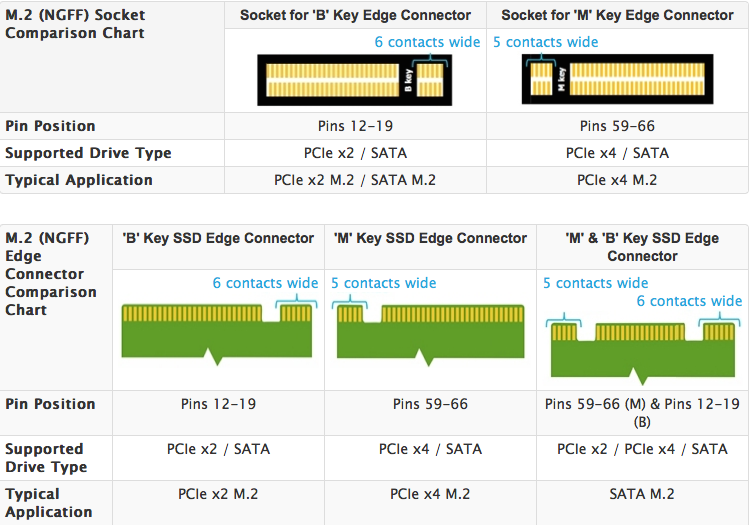Screen dimensions: 750x525
Task: Click the lone 'SATA M.2' application cell
Action: (x=642, y=494)
